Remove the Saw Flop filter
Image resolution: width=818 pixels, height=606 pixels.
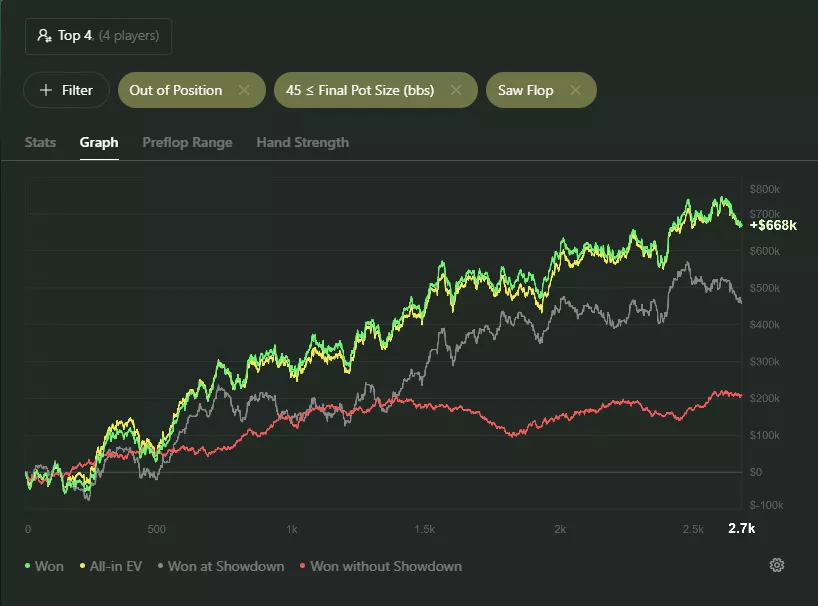click(575, 90)
